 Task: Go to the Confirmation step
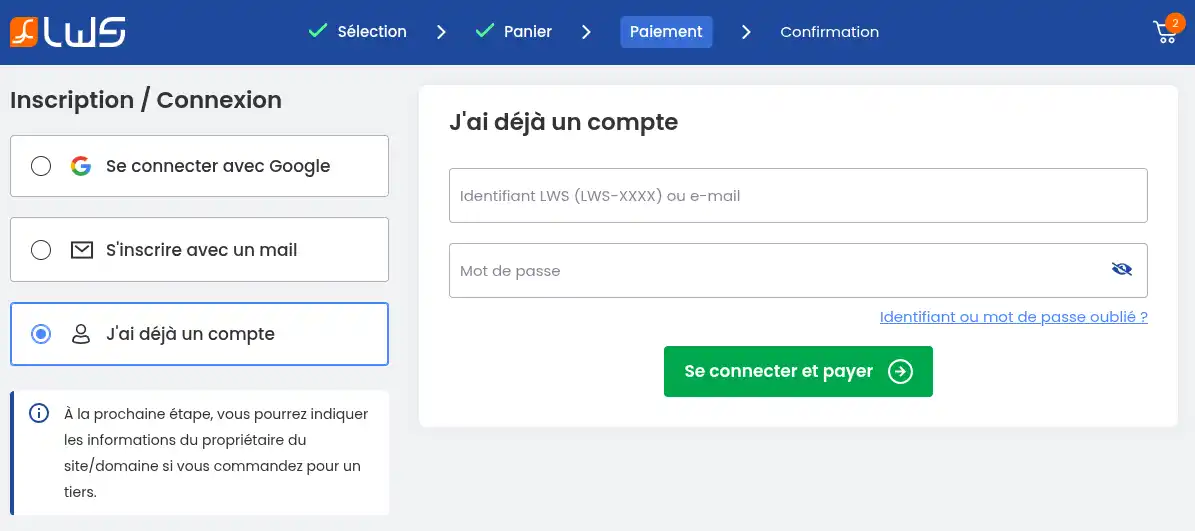[x=829, y=32]
